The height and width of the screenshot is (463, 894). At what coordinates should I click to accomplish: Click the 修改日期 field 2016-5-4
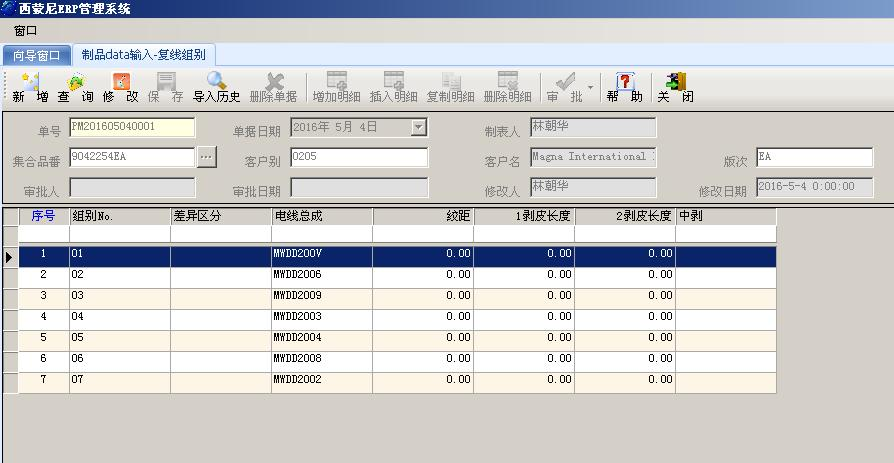[814, 187]
